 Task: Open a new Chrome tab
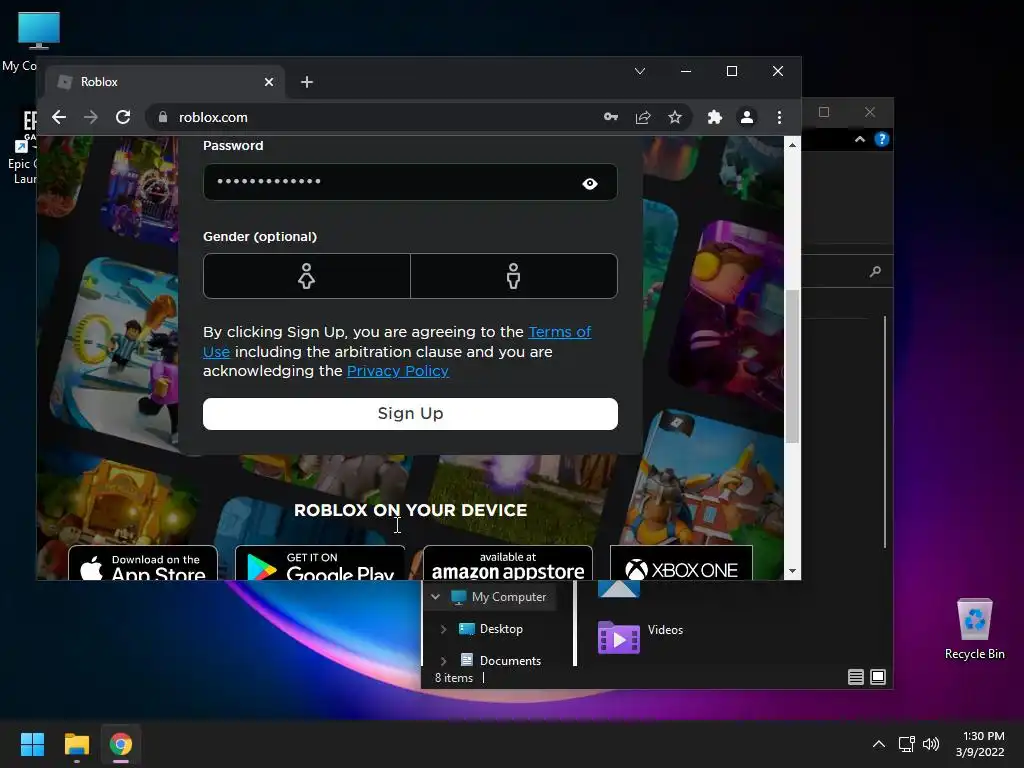point(306,82)
